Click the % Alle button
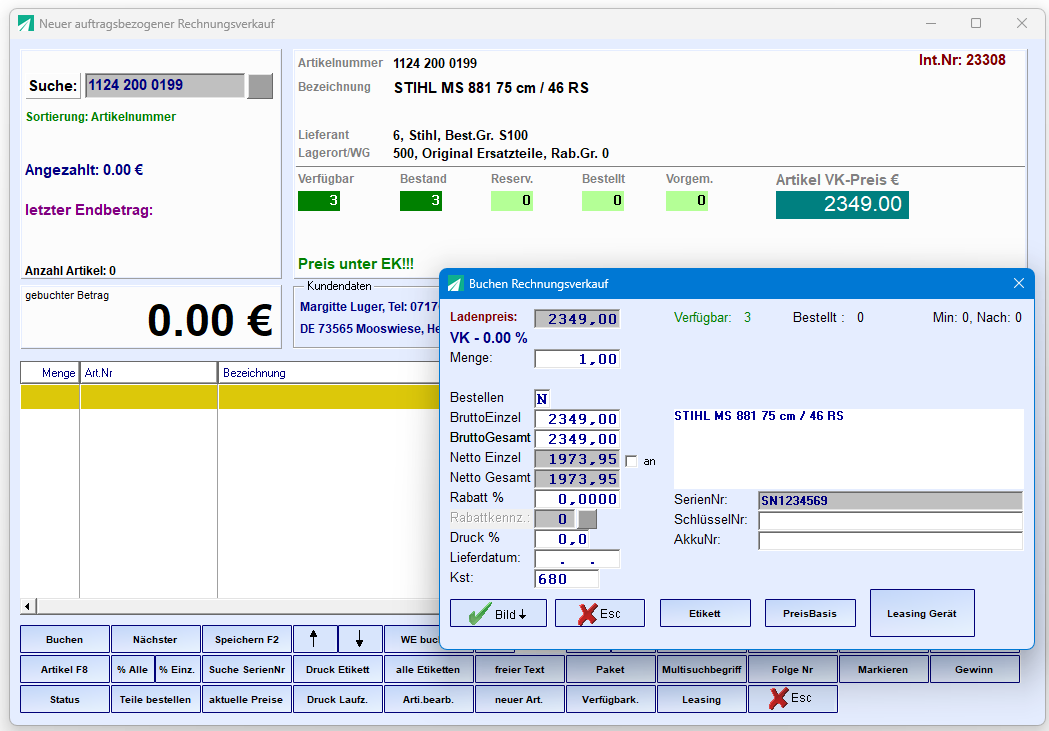The height and width of the screenshot is (731, 1049). (132, 669)
